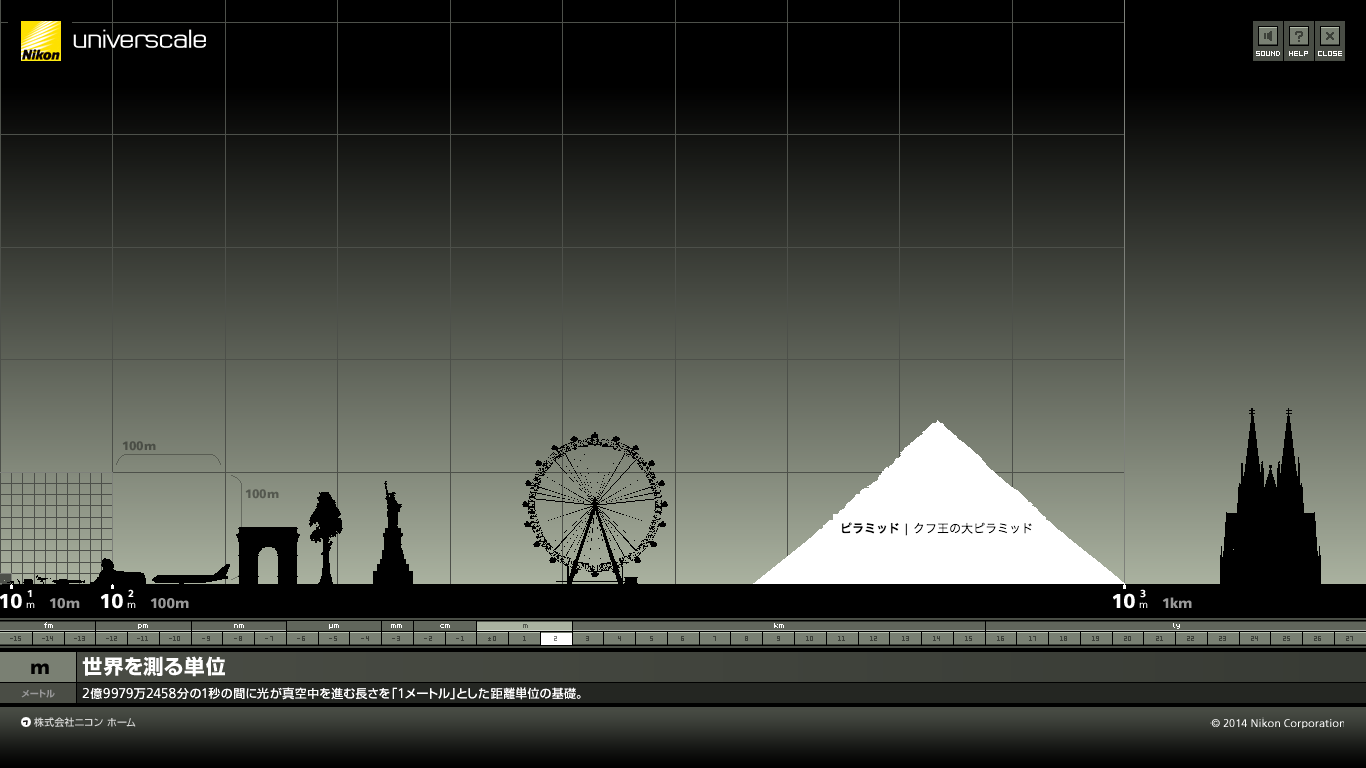The width and height of the screenshot is (1366, 768).
Task: Mute audio with the SOUND button
Action: tap(1268, 41)
